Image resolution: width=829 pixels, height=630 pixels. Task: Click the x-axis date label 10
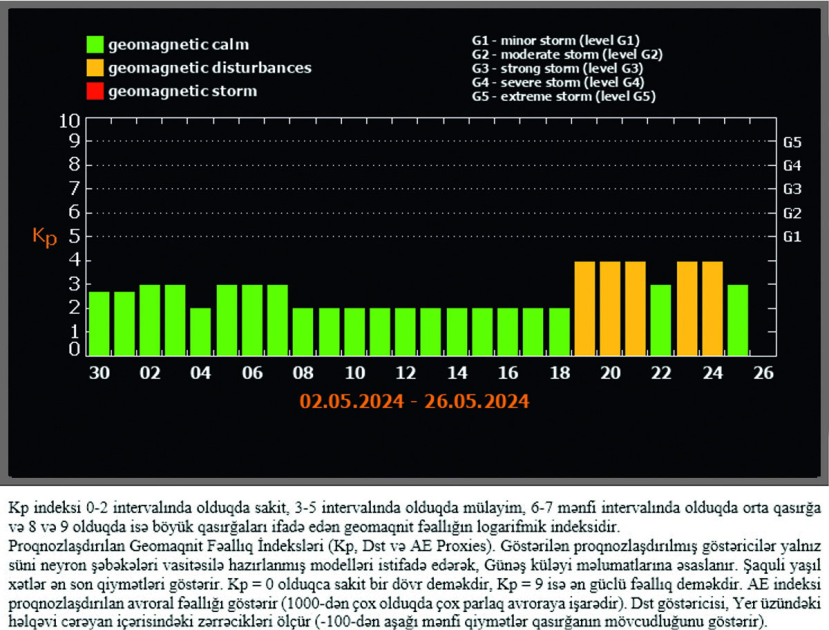coord(355,373)
